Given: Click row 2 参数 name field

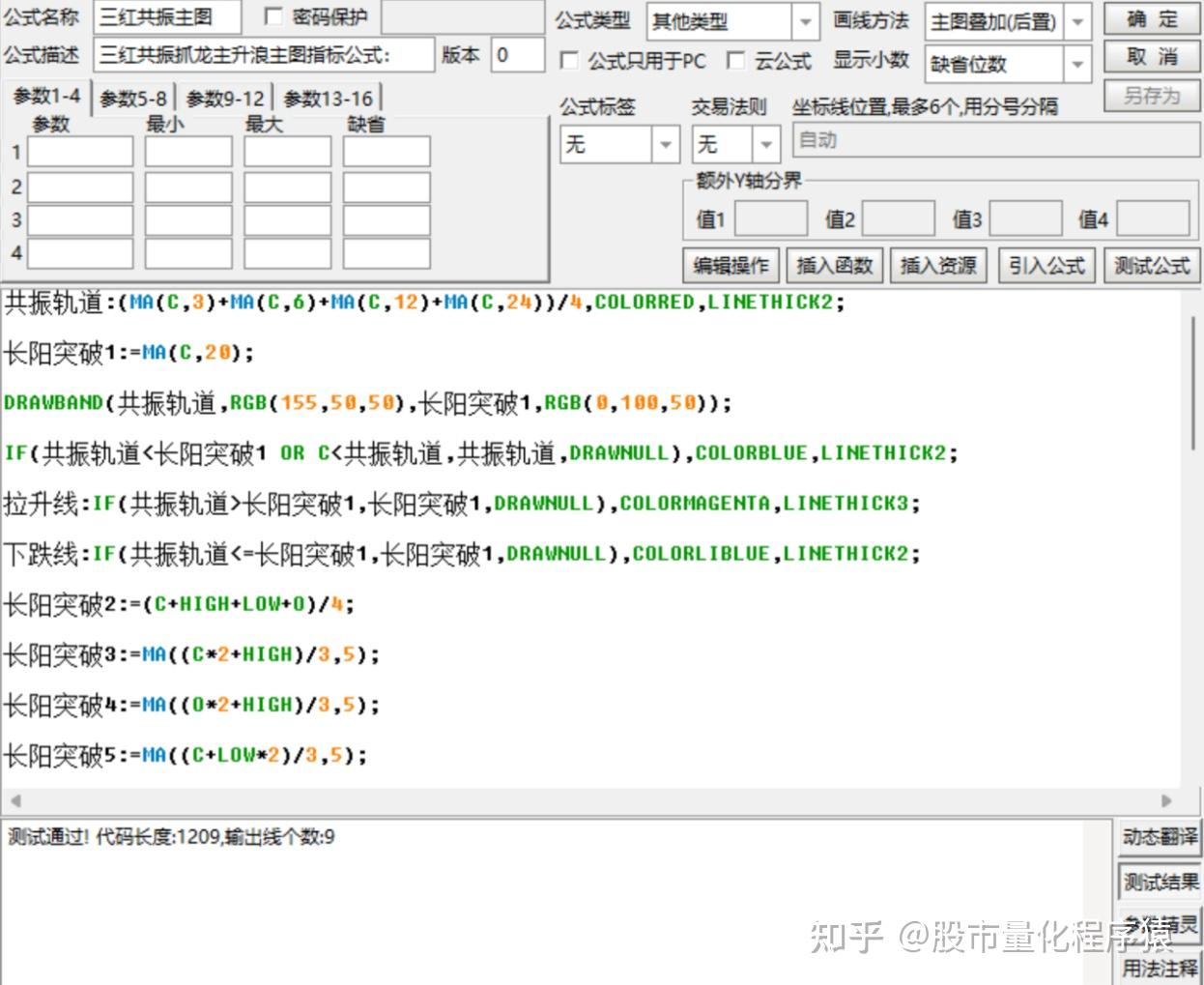Looking at the screenshot, I should [80, 187].
